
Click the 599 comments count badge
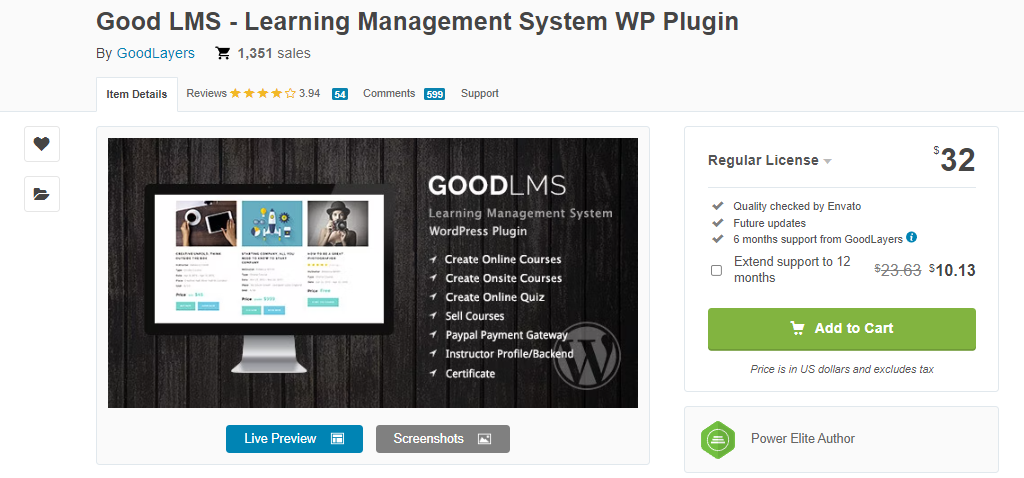pos(434,94)
